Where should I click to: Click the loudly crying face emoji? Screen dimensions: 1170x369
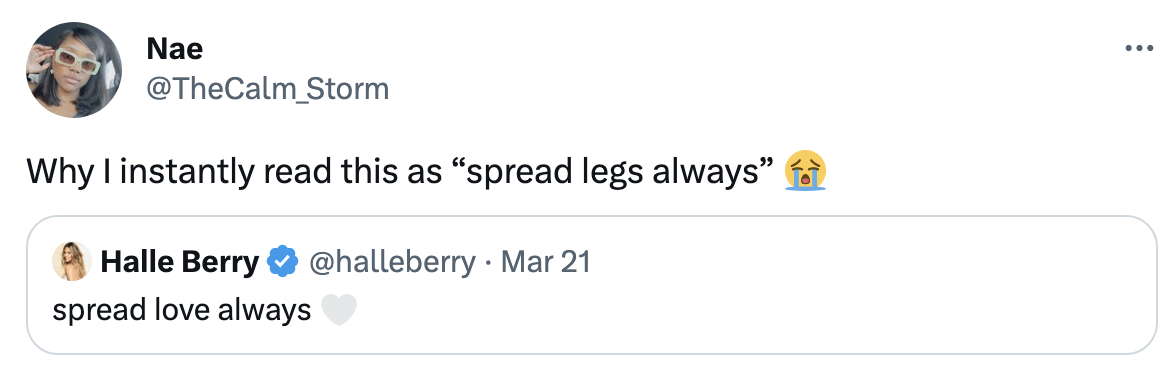point(805,171)
